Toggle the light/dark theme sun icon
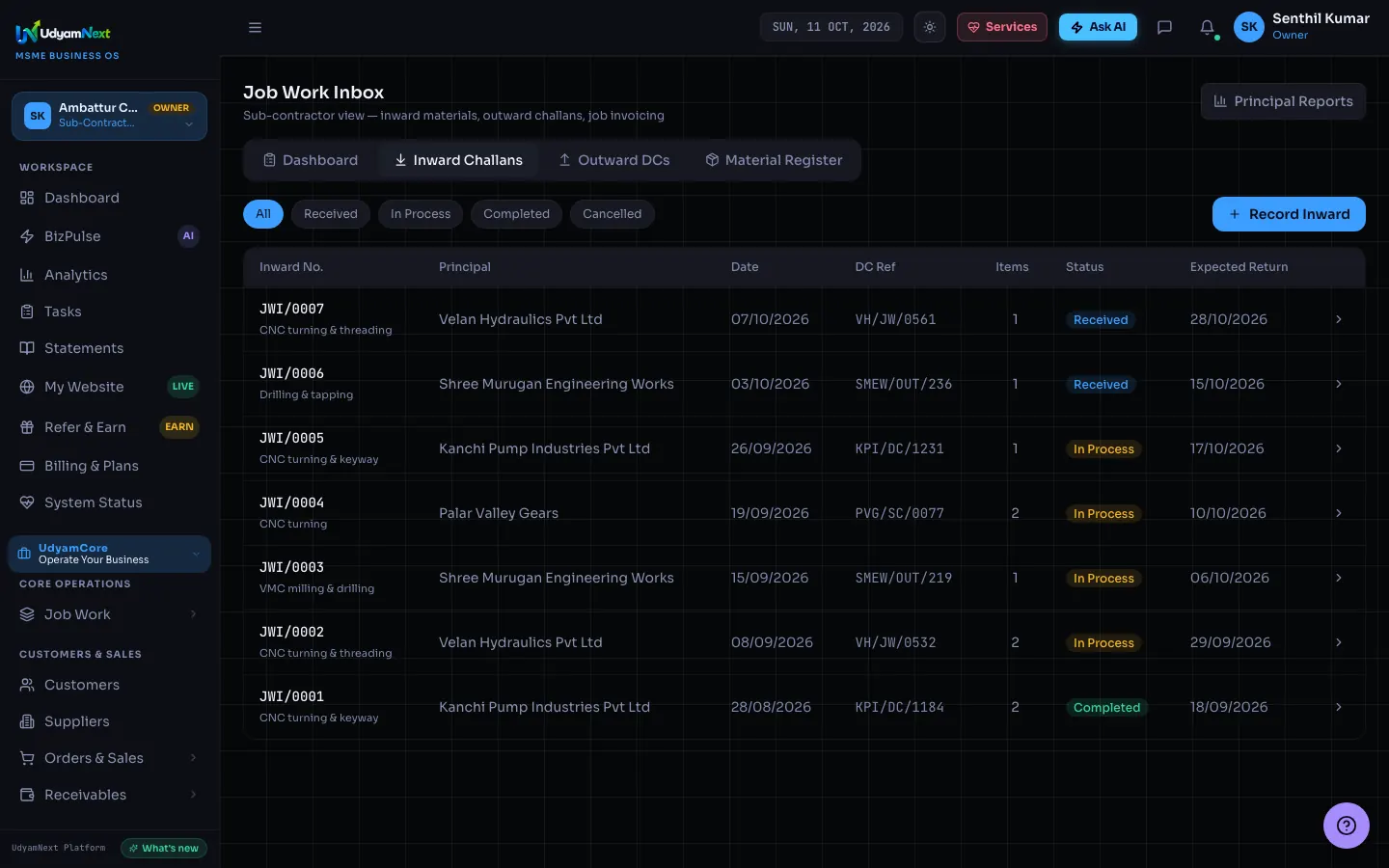1389x868 pixels. coord(930,27)
